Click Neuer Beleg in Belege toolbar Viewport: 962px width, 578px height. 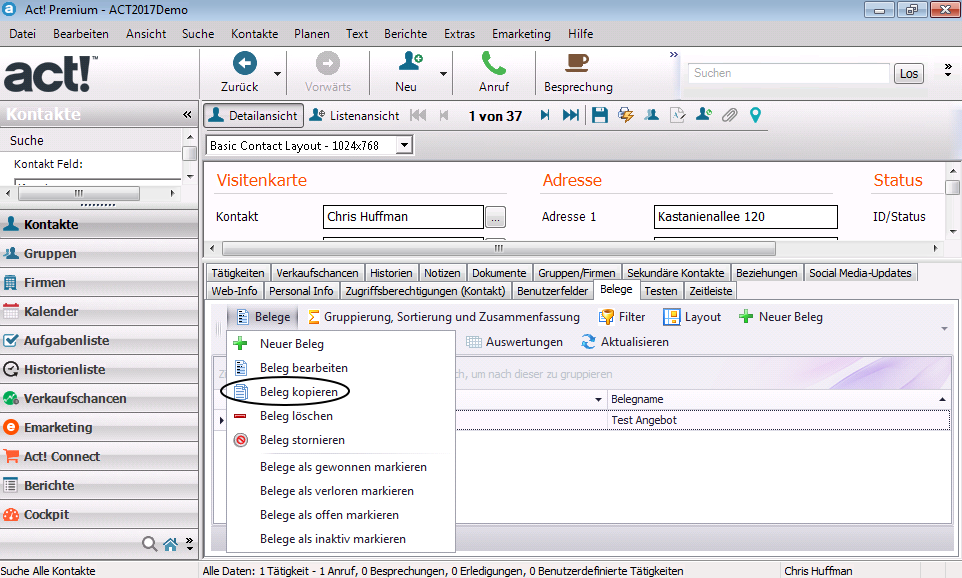780,317
